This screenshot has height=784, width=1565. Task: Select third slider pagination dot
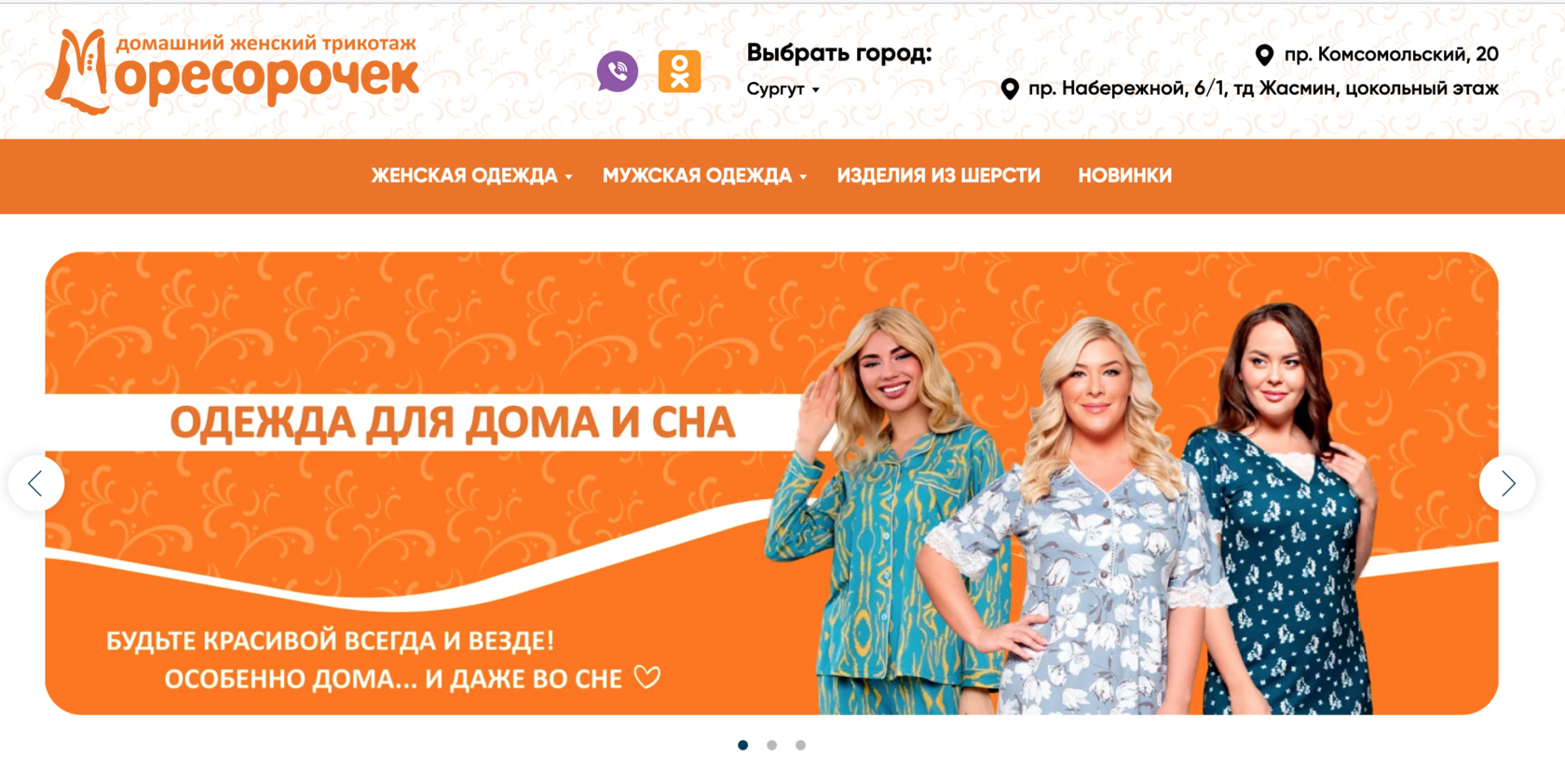click(x=800, y=745)
